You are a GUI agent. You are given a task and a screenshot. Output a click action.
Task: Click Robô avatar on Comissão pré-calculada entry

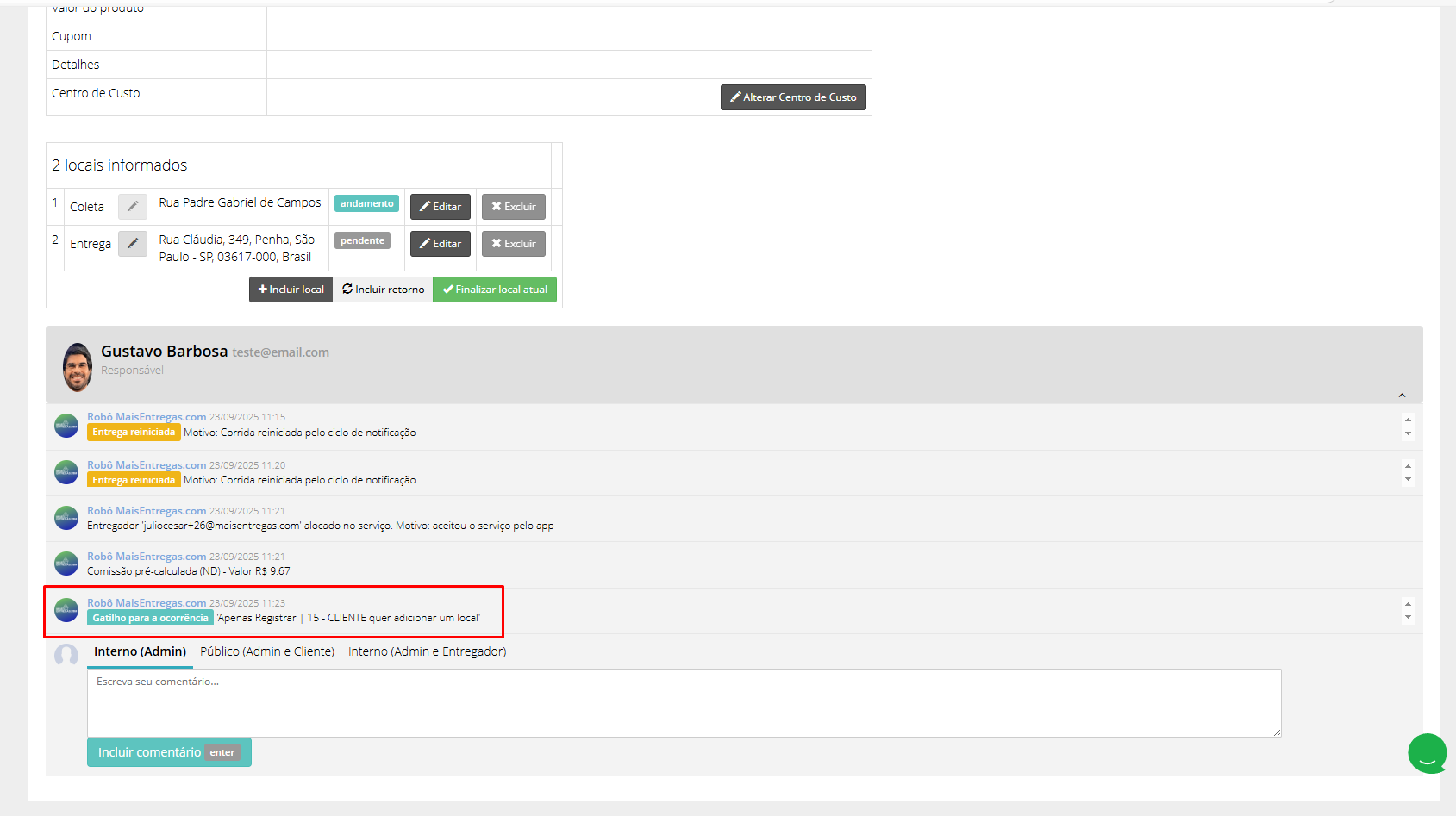pyautogui.click(x=66, y=564)
